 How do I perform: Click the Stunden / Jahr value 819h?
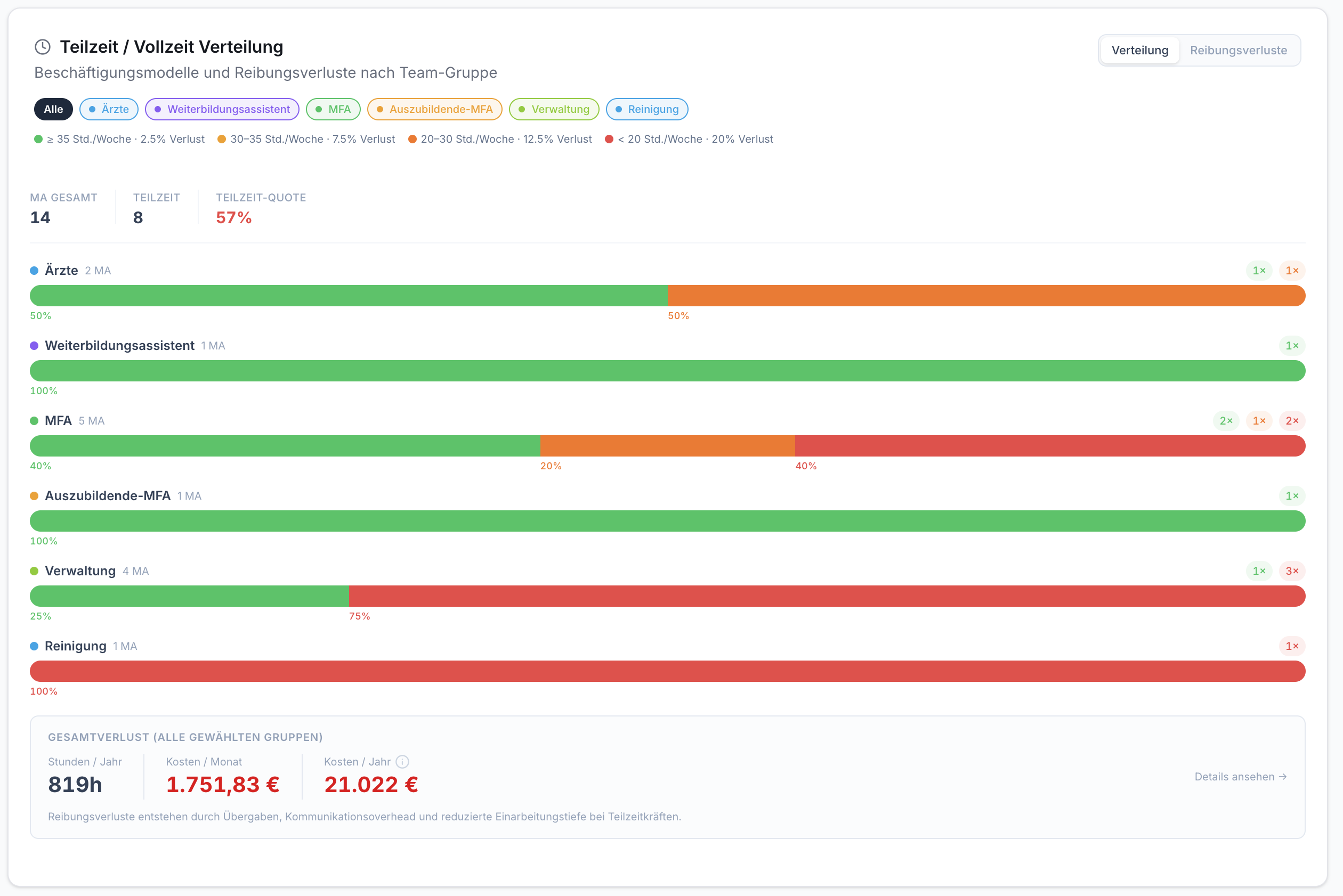coord(75,785)
